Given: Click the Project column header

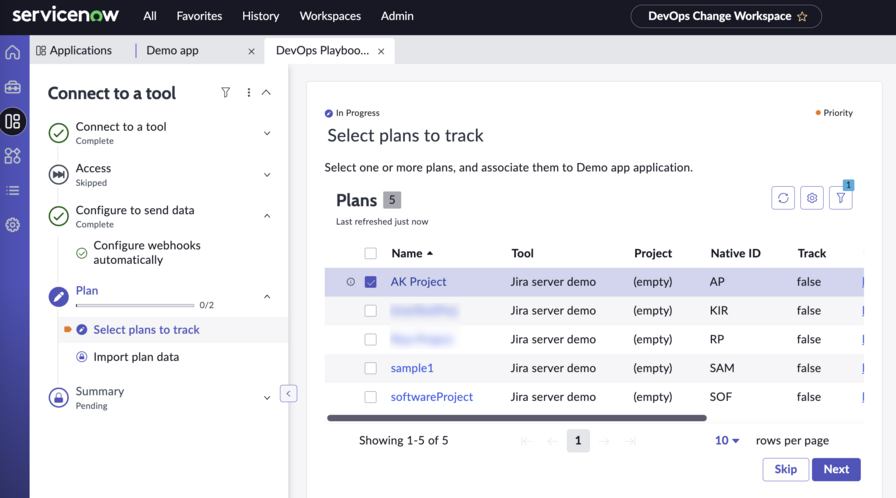Looking at the screenshot, I should [x=653, y=253].
